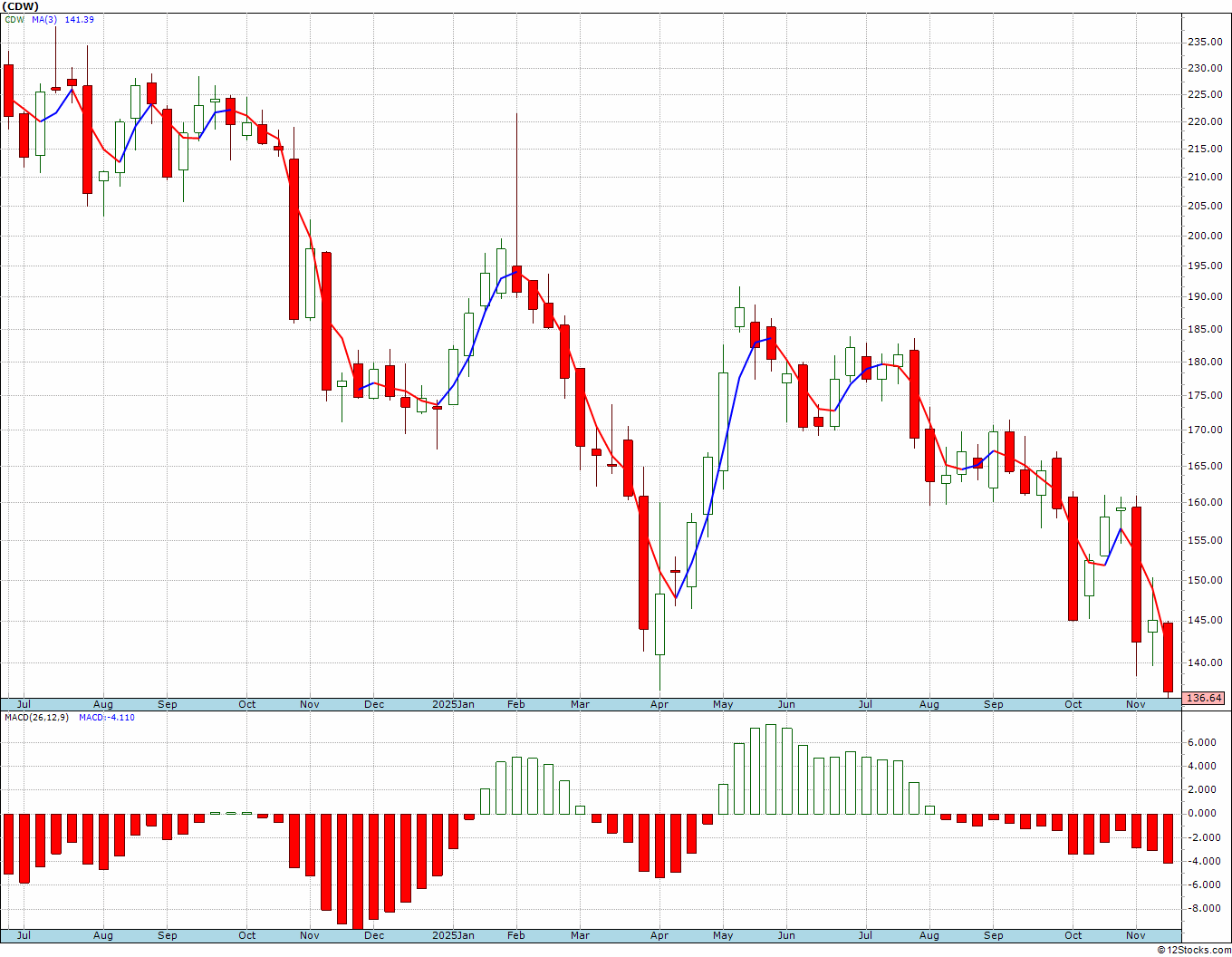The height and width of the screenshot is (957, 1232).
Task: Select the moving average value 141.39
Action: point(79,19)
